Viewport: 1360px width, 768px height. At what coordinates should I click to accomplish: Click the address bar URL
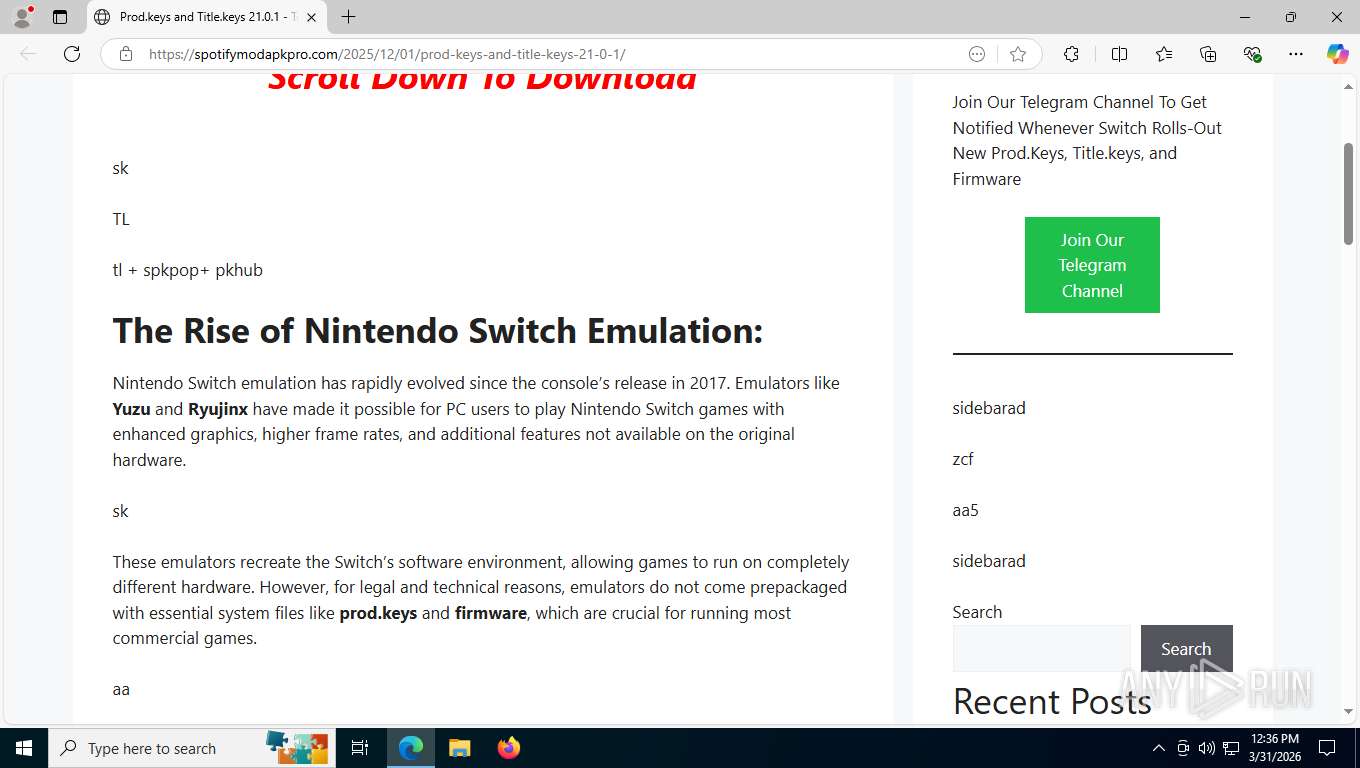pyautogui.click(x=387, y=54)
